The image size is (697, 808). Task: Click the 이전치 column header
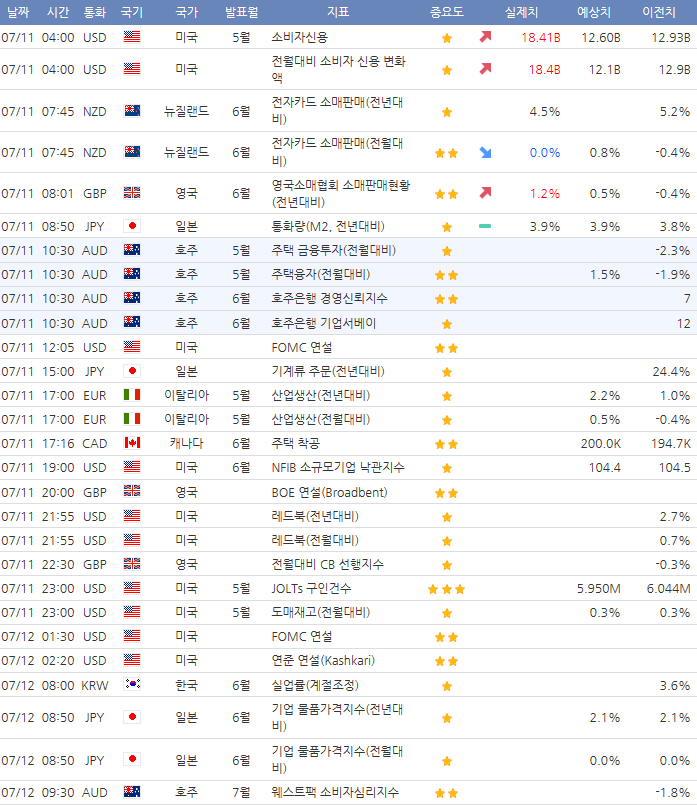[659, 12]
